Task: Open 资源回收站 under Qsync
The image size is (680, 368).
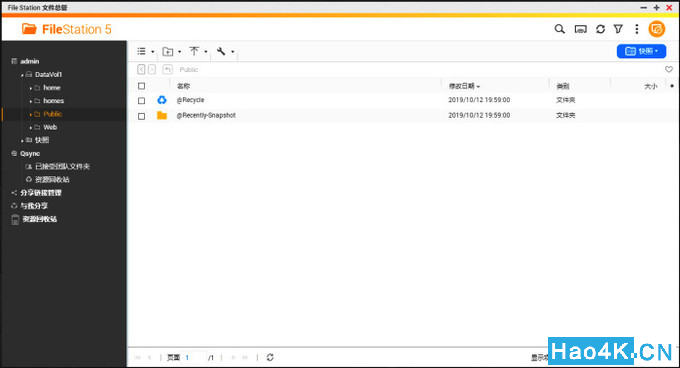Action: [x=52, y=179]
